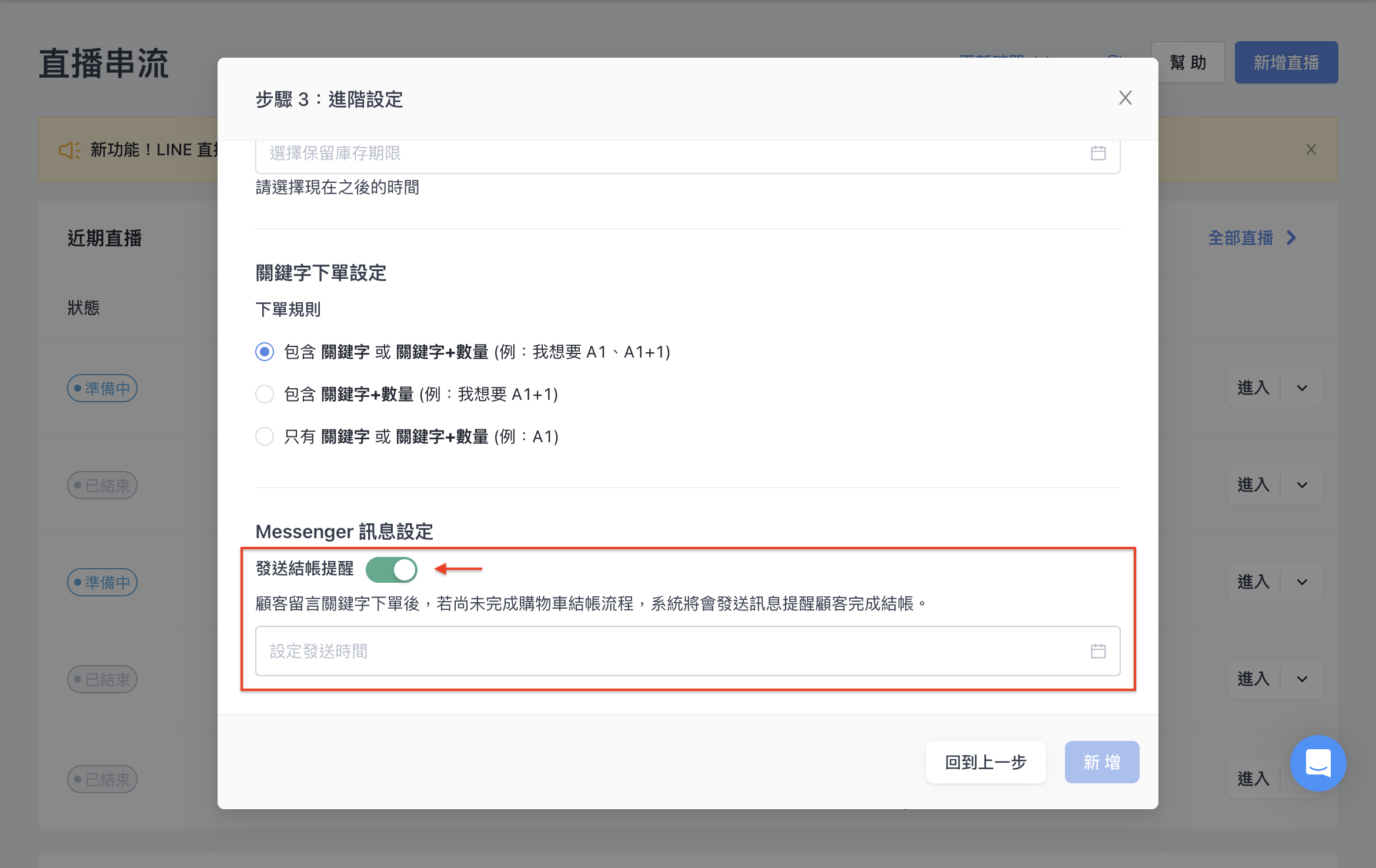This screenshot has width=1376, height=868.
Task: Click 進入 on second 已結束 row
Action: [x=1253, y=679]
